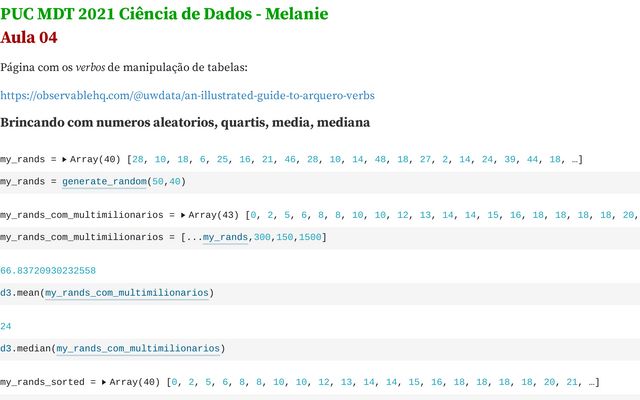Viewport: 640px width, 400px height.
Task: Click my_rands_com_multimilionarios inside d3.mean call
Action: click(127, 293)
